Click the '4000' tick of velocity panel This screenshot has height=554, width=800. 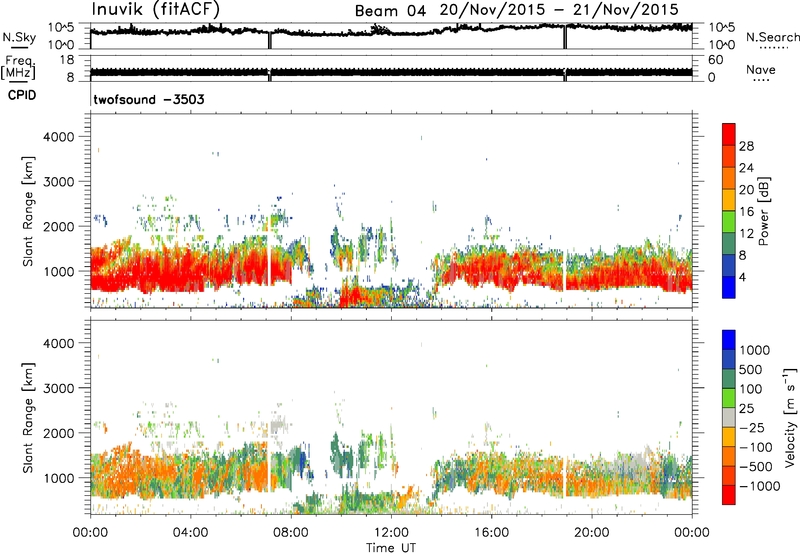pos(59,343)
